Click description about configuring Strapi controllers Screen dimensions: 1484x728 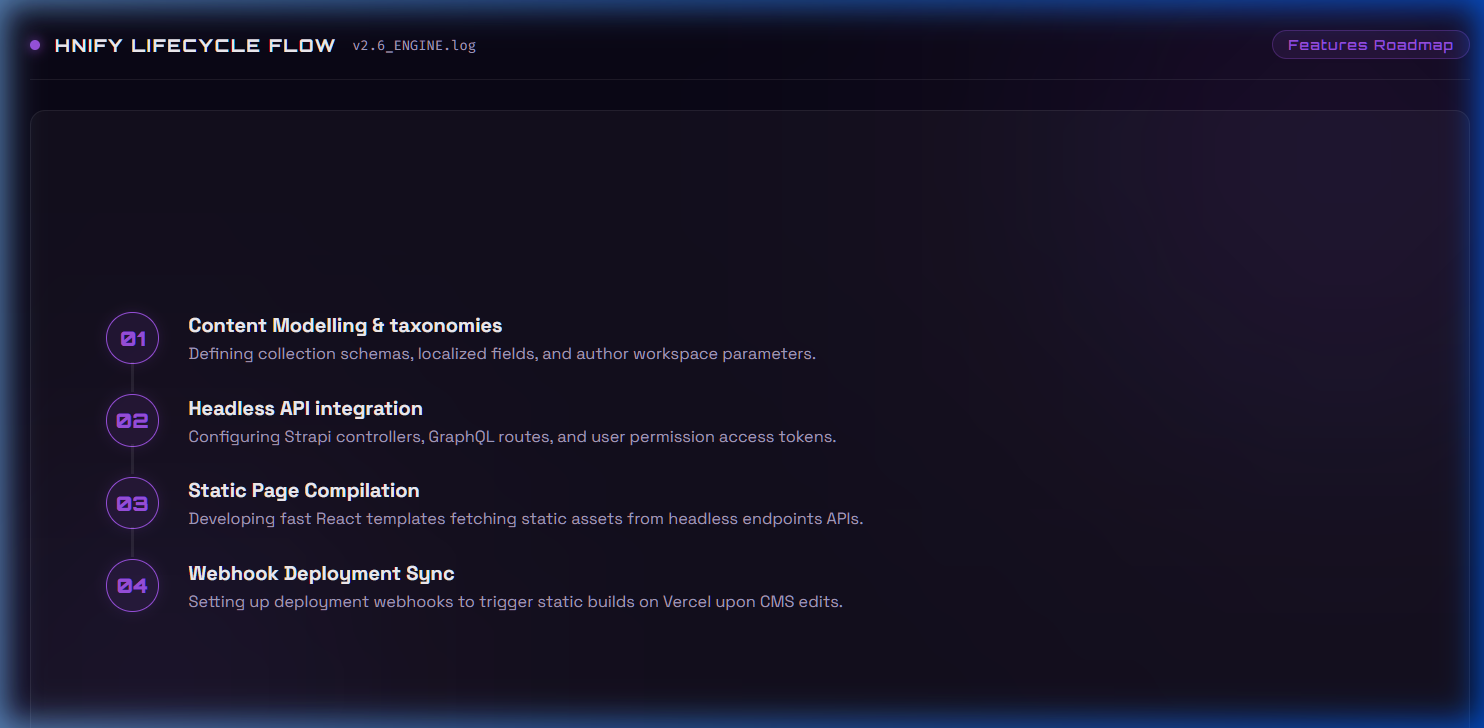[512, 437]
